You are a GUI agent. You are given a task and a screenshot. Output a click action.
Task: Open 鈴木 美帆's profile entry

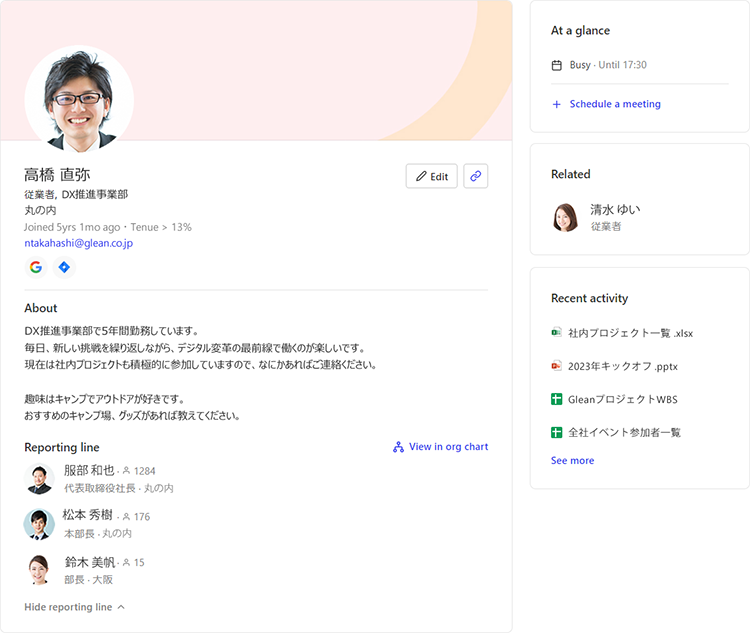pyautogui.click(x=89, y=562)
